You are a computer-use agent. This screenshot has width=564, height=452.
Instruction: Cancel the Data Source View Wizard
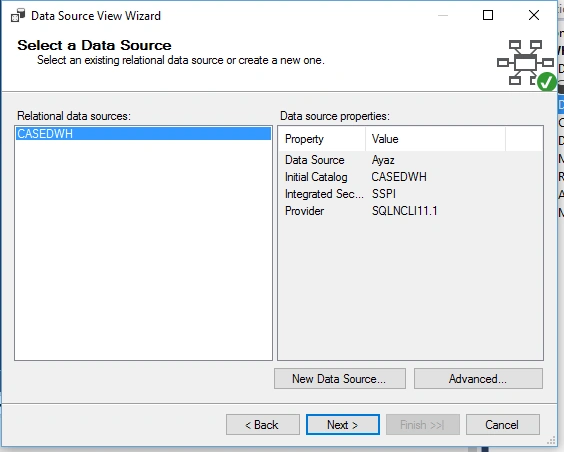point(503,425)
